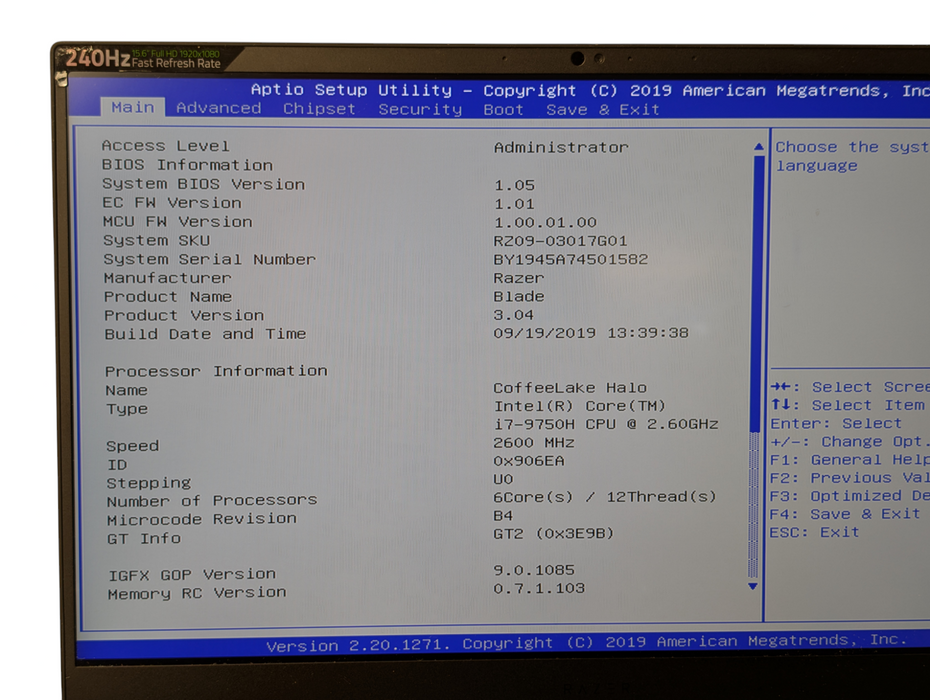Click EC FW value 1.01
The height and width of the screenshot is (700, 930).
tap(514, 204)
